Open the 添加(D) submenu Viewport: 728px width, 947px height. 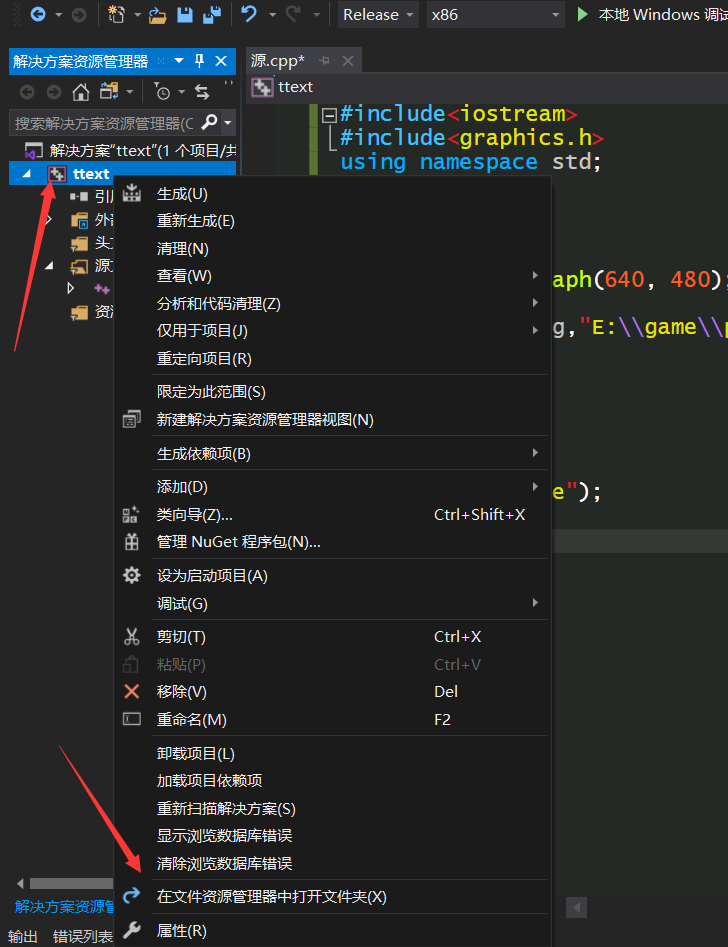pos(332,487)
